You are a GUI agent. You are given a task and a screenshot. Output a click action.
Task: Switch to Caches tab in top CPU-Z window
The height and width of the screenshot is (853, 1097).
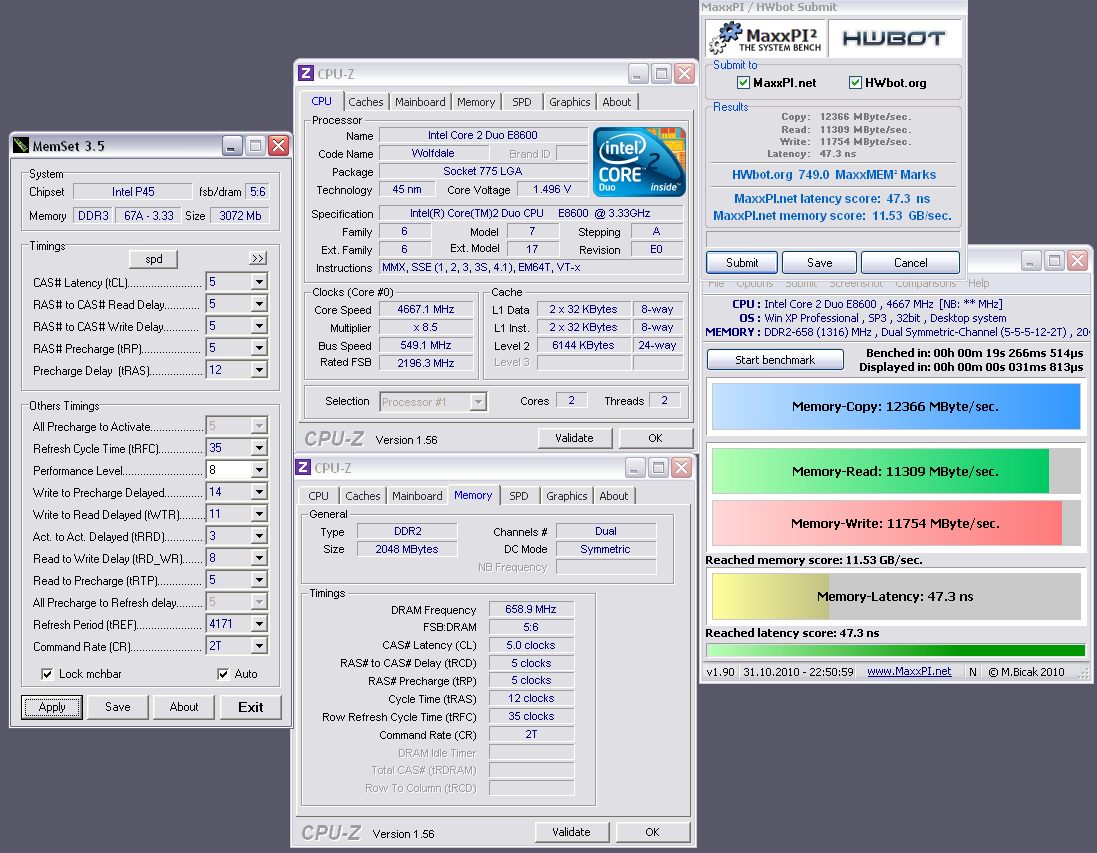(x=365, y=102)
